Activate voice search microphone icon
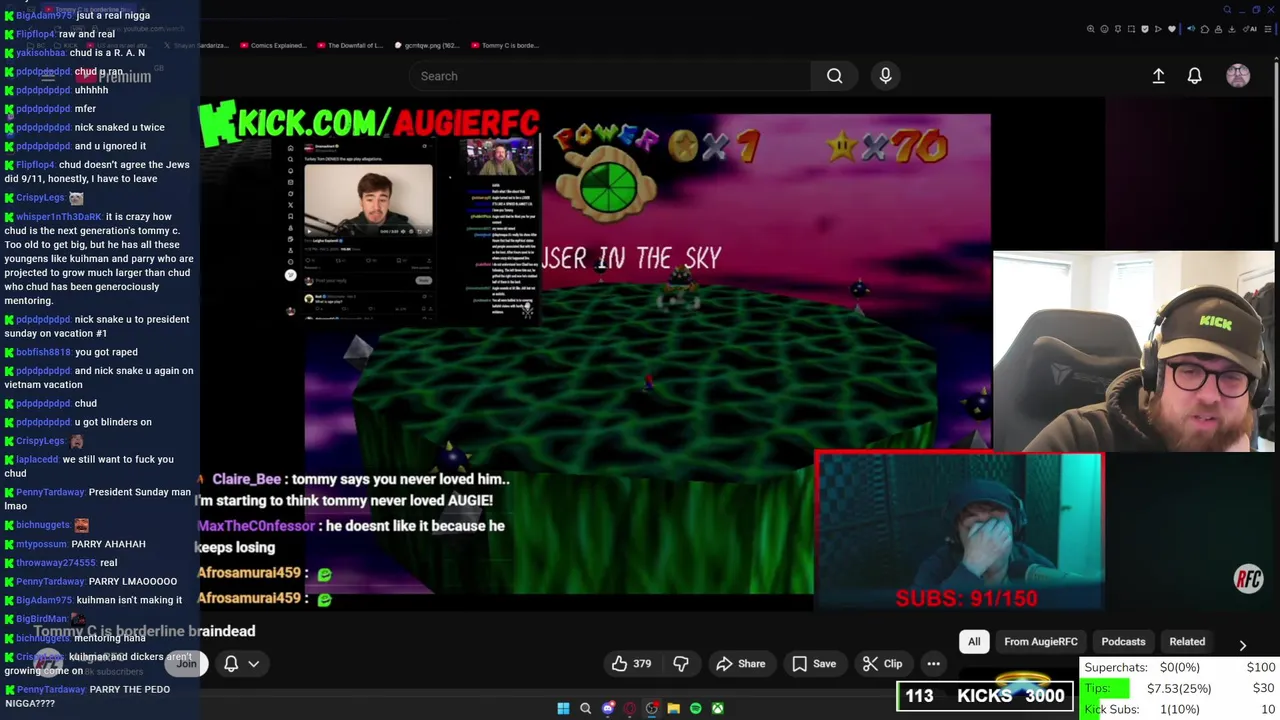 coord(885,76)
